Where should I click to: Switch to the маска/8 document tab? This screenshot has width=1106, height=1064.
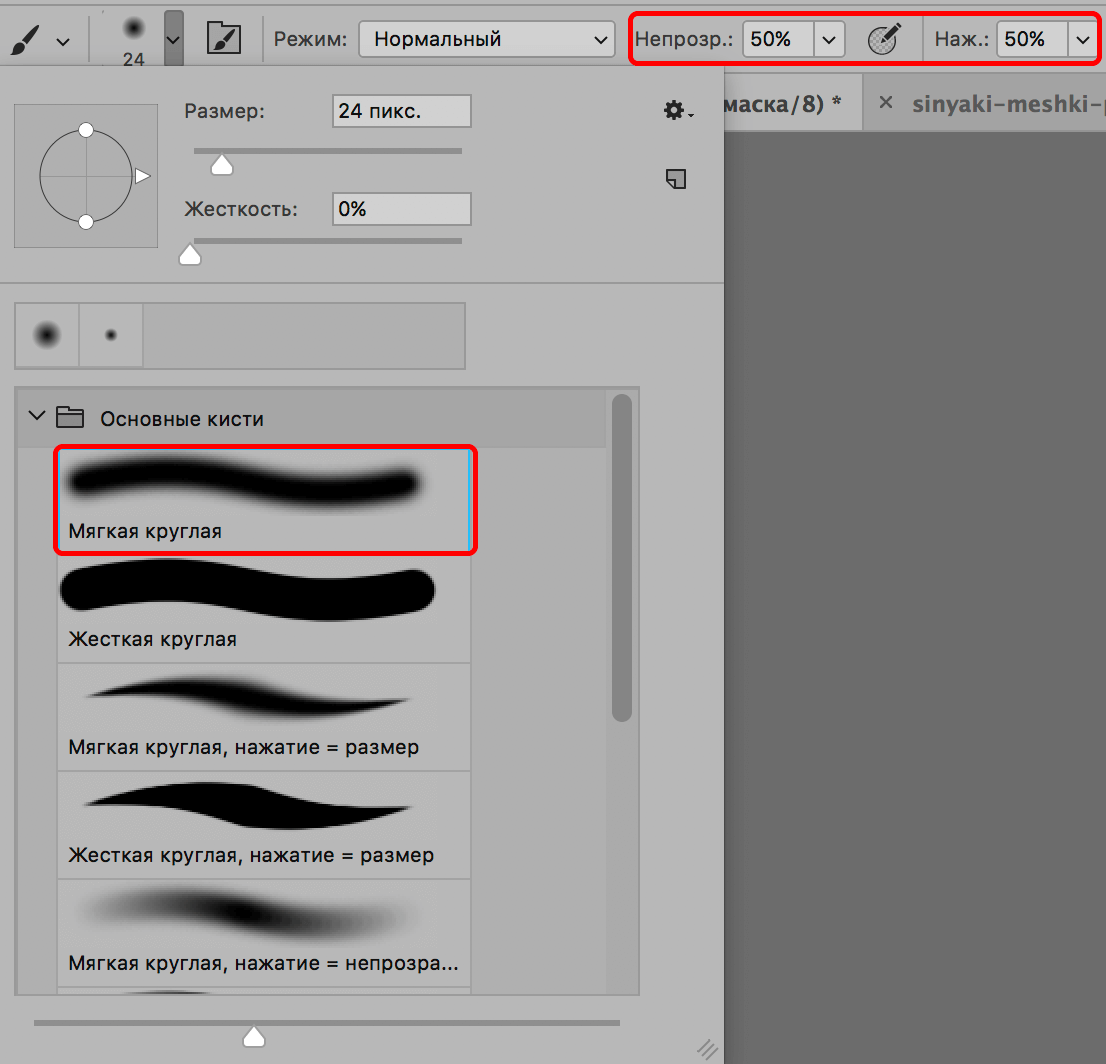[780, 103]
